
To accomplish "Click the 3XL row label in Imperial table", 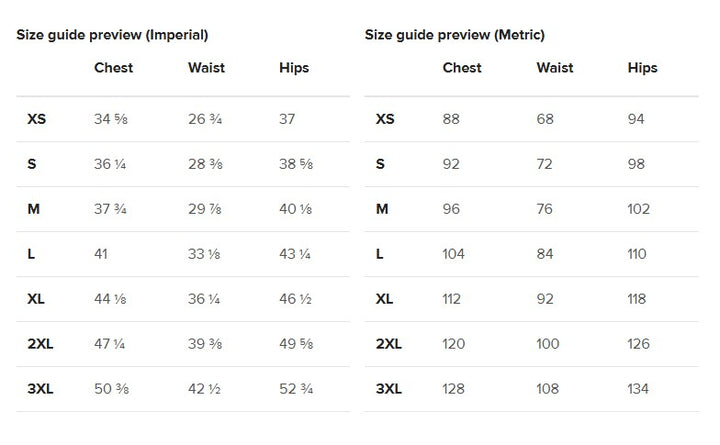I will [x=40, y=389].
